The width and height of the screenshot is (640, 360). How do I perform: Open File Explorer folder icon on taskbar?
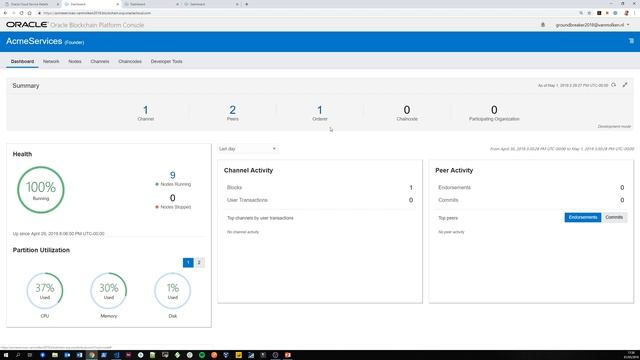55,355
